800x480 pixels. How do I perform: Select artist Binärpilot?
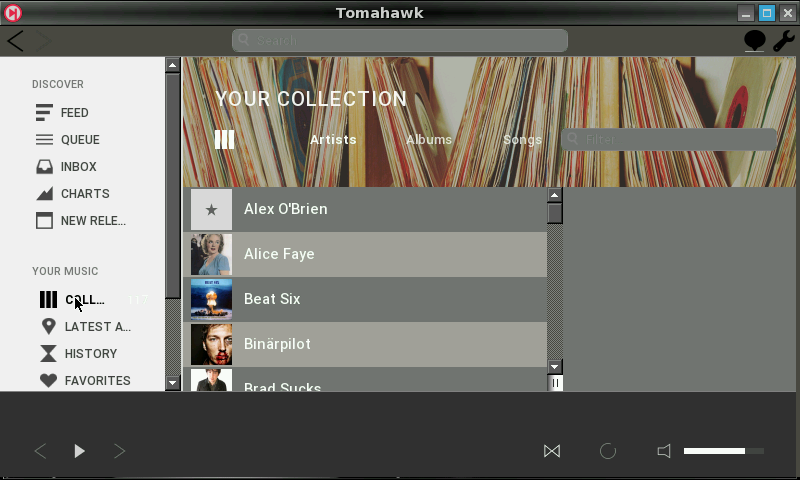point(365,344)
